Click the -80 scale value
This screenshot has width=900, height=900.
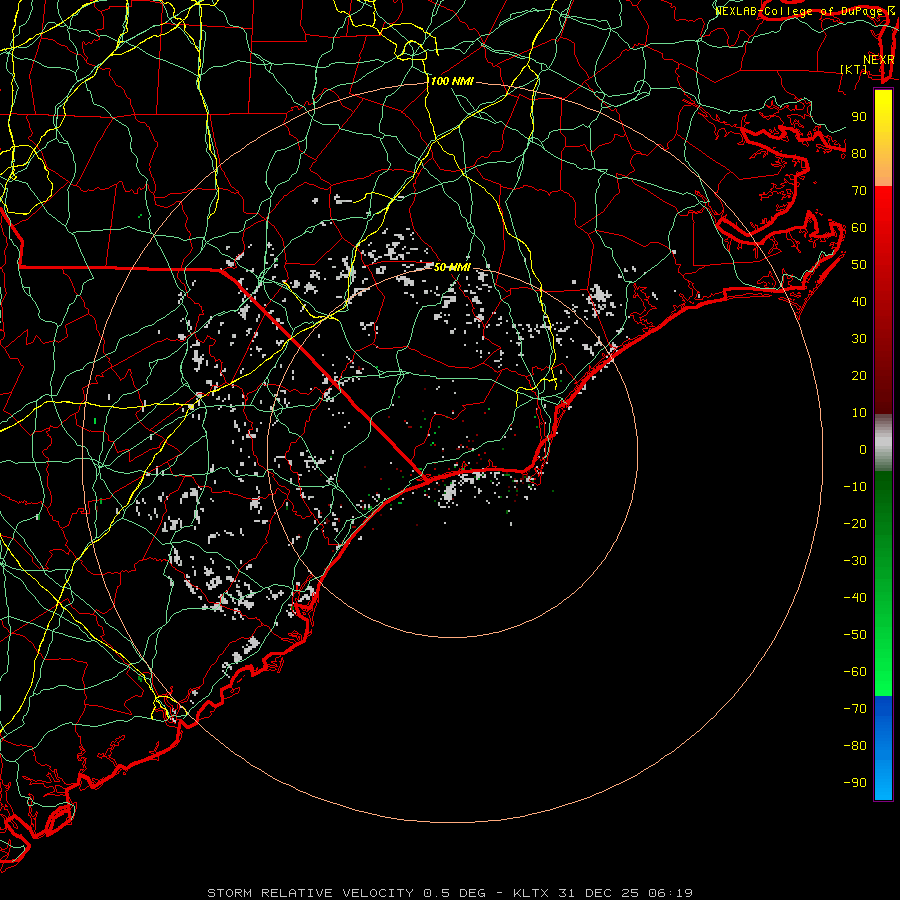[855, 746]
